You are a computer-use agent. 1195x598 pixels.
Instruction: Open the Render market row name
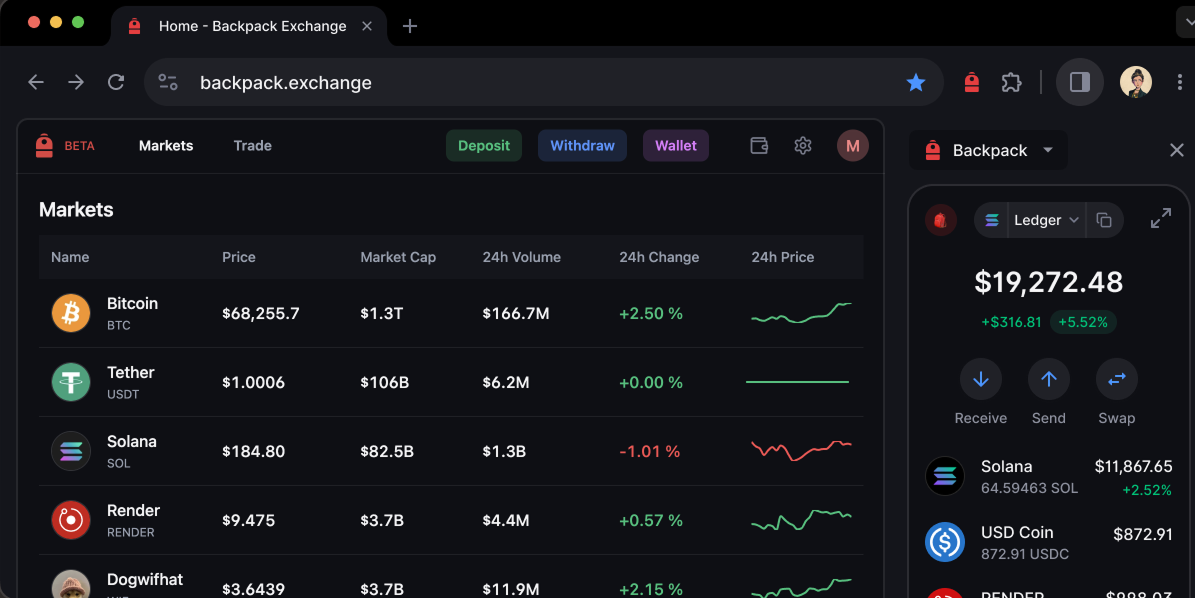pos(133,510)
